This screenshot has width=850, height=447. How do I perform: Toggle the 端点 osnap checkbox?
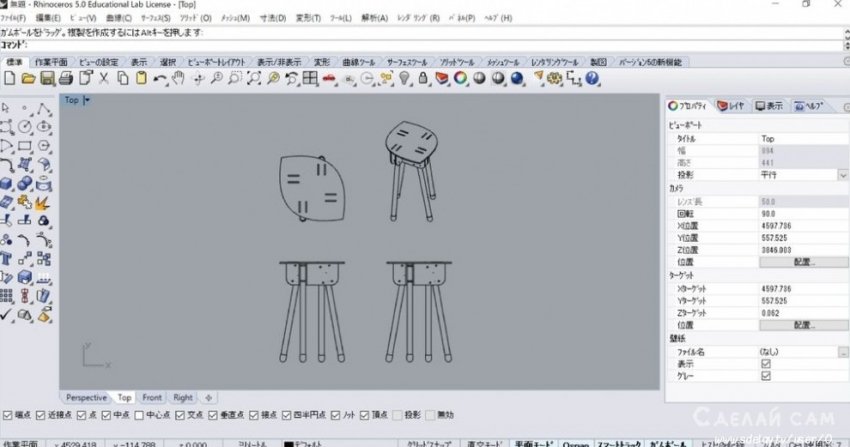8,414
